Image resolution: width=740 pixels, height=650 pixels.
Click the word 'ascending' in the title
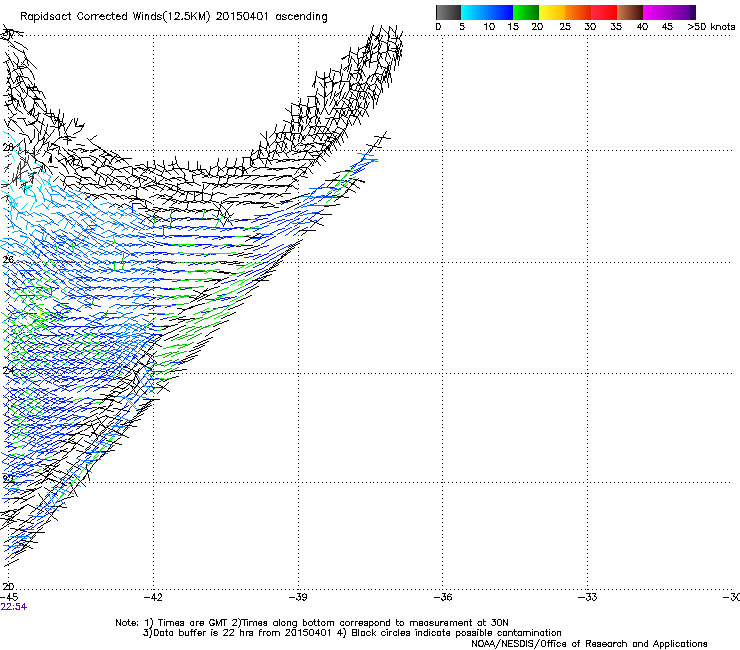click(x=301, y=17)
